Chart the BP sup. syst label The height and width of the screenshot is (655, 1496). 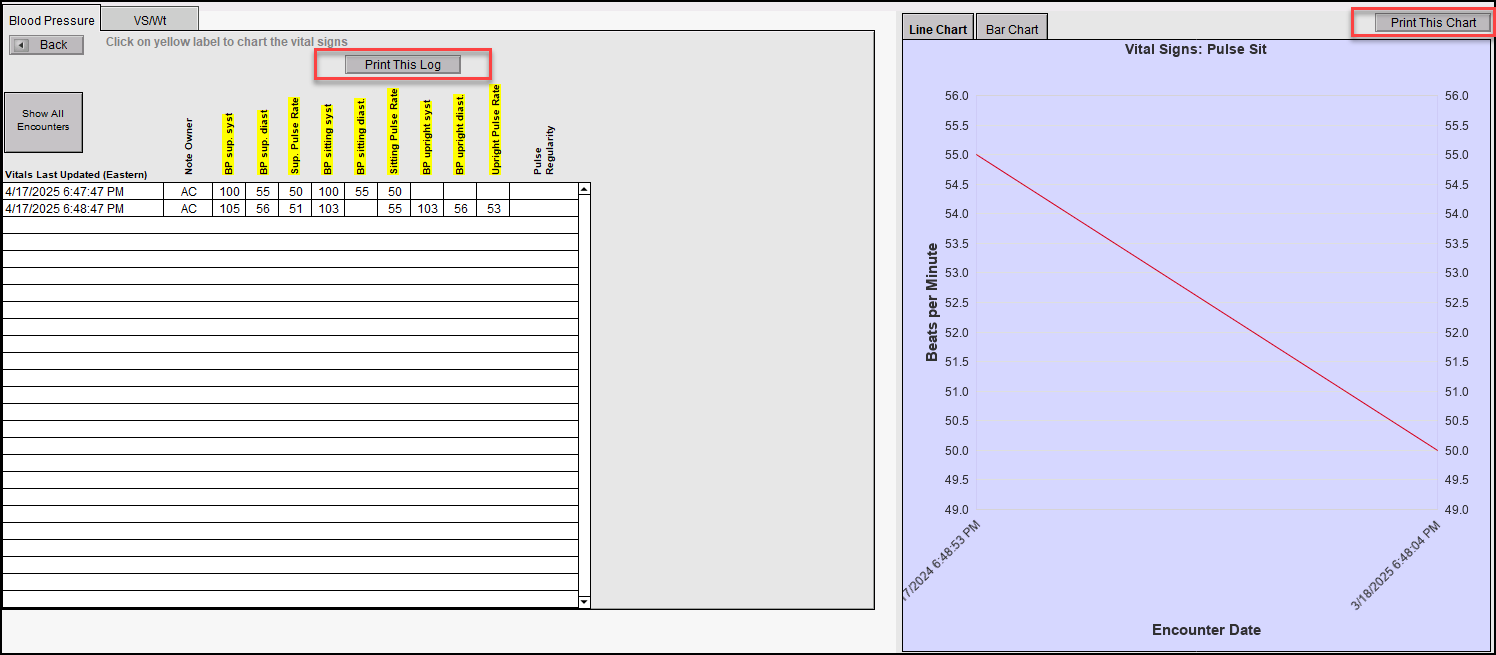point(229,144)
